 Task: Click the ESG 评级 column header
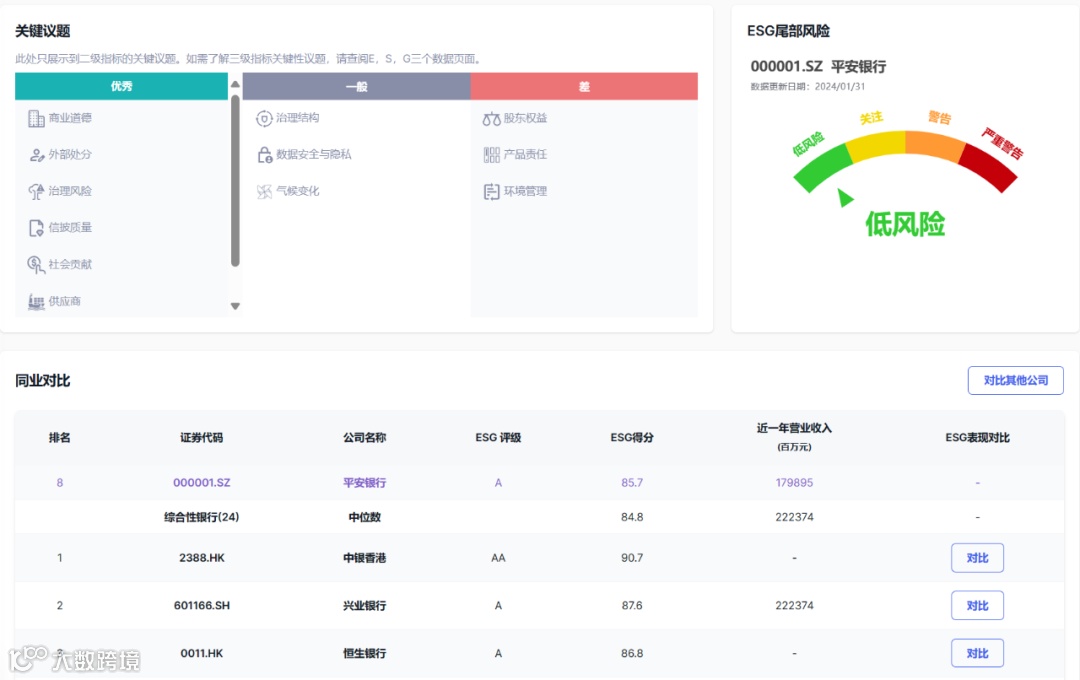click(498, 437)
